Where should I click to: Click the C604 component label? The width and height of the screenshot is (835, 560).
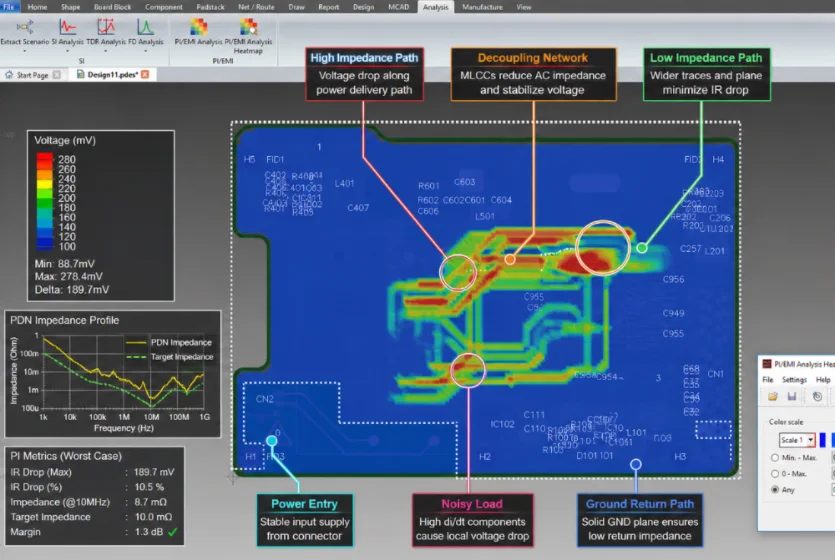point(501,200)
